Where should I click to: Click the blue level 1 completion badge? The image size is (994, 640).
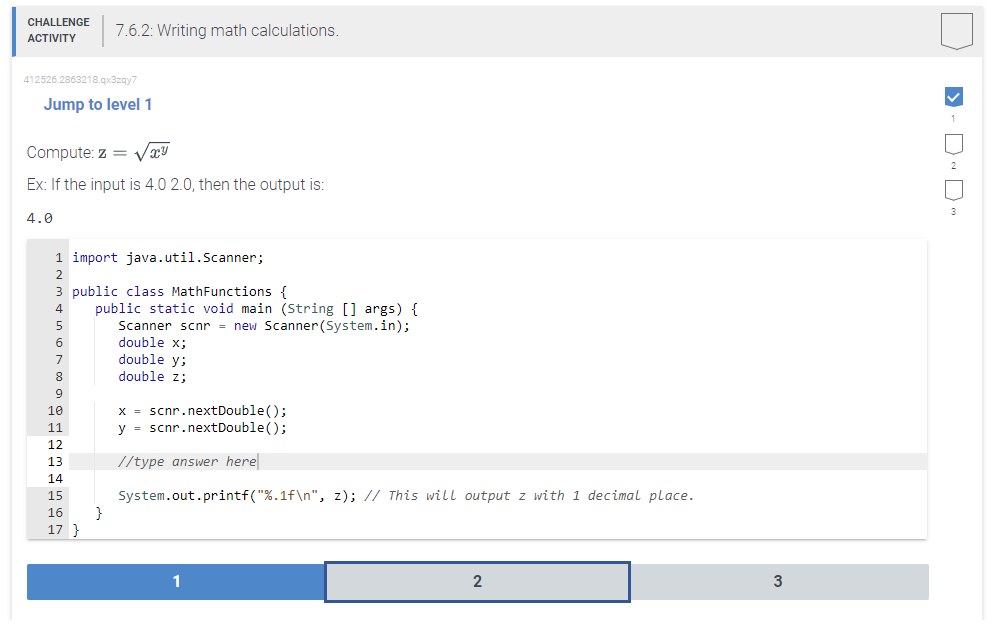point(176,581)
